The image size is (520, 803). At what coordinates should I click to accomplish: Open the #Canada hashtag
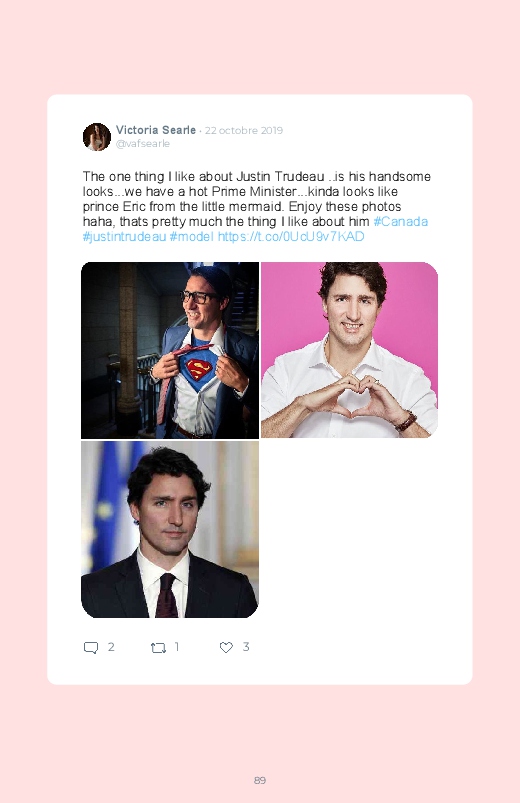coord(401,221)
